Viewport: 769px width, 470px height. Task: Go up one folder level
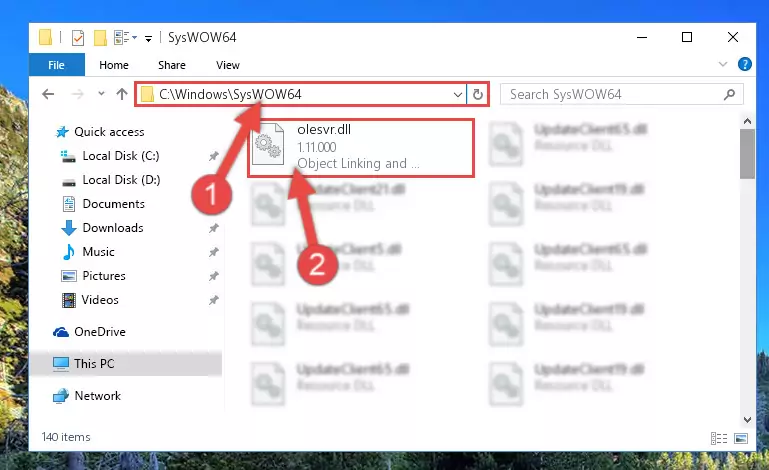tap(122, 94)
